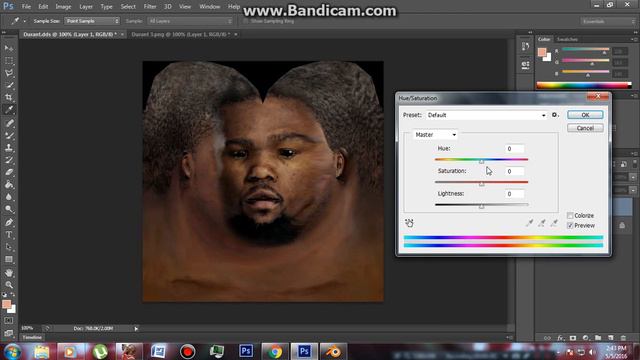Open the File menu
This screenshot has width=640, height=360.
(x=26, y=7)
